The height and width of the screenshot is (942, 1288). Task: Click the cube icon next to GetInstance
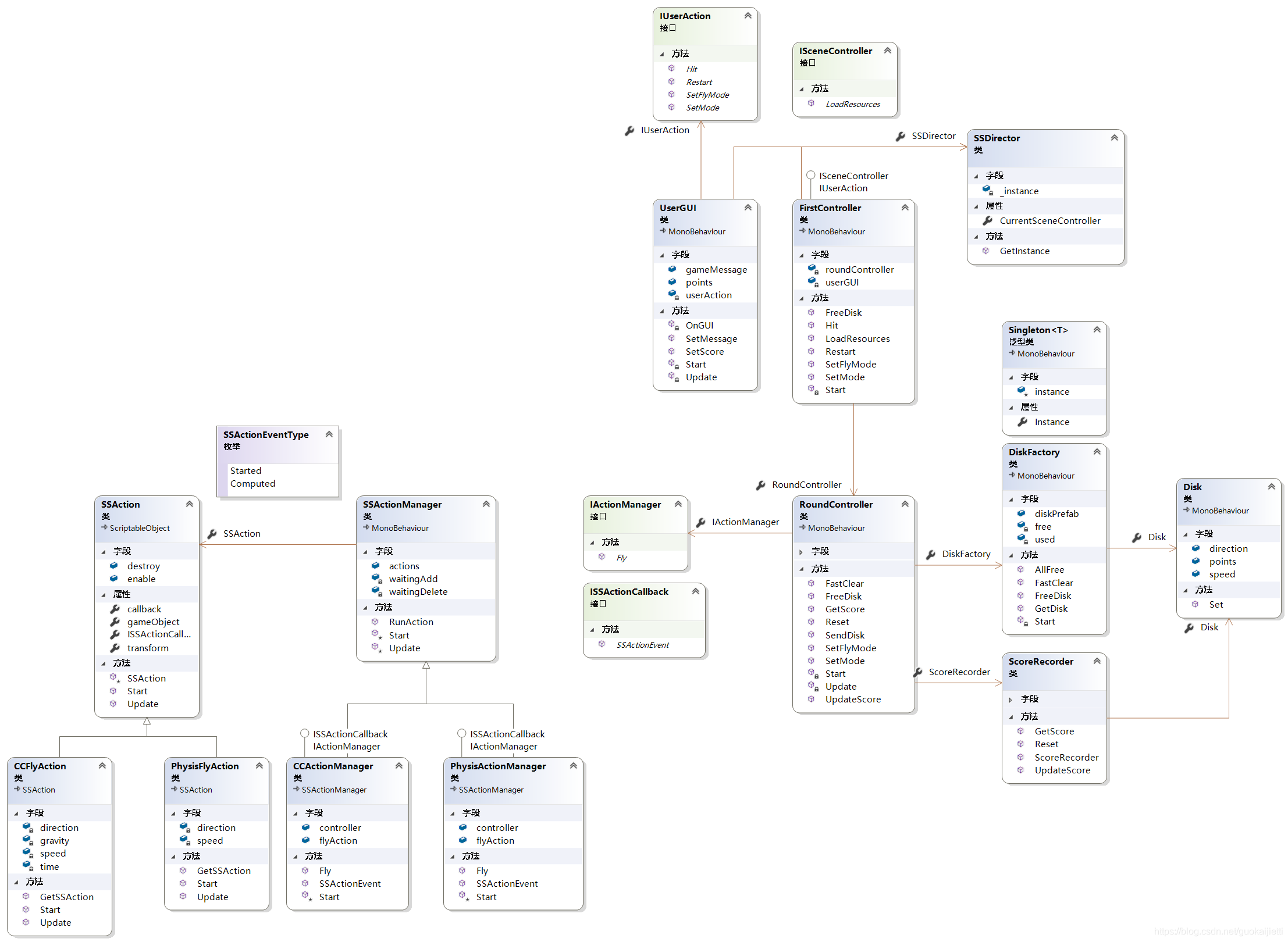(x=985, y=251)
